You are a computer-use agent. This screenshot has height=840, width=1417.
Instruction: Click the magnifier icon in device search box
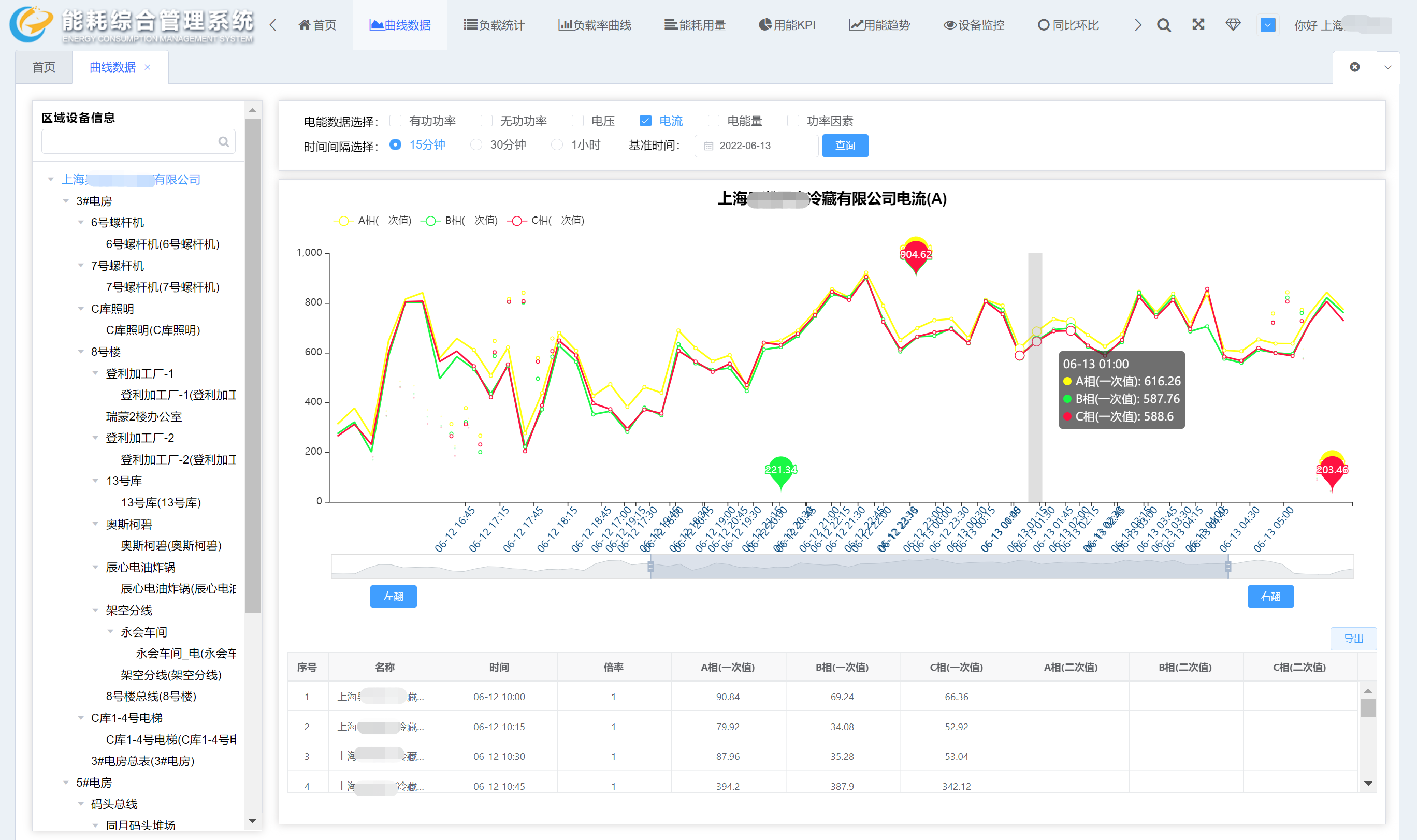point(224,141)
